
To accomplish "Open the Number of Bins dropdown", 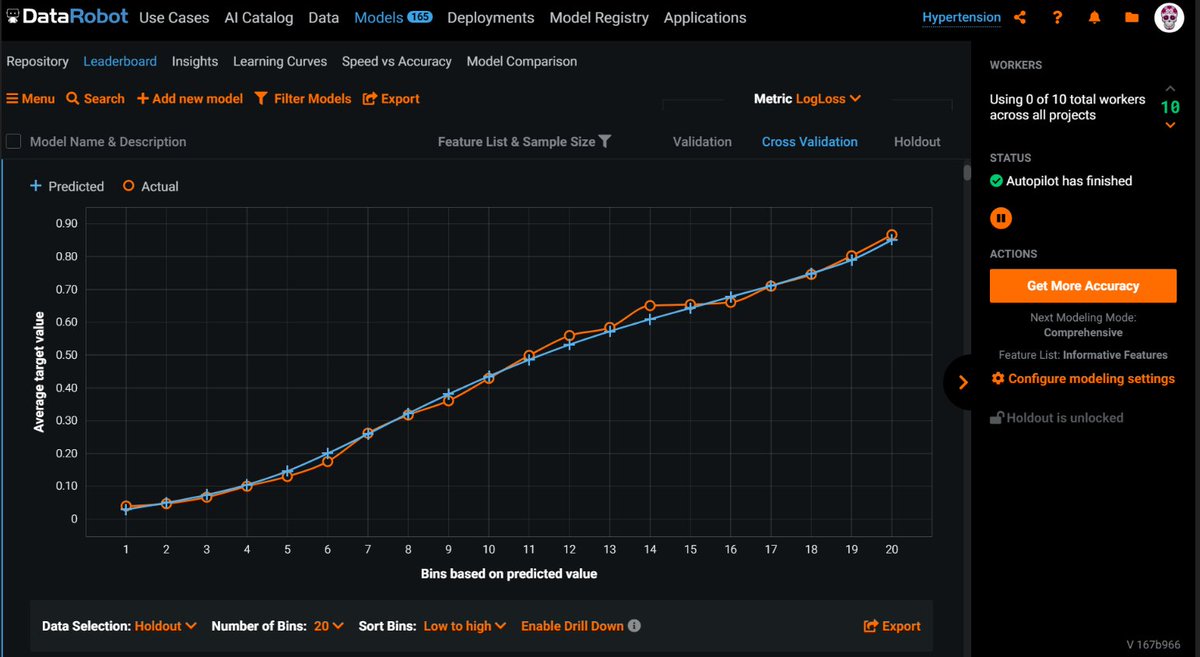I will (329, 626).
